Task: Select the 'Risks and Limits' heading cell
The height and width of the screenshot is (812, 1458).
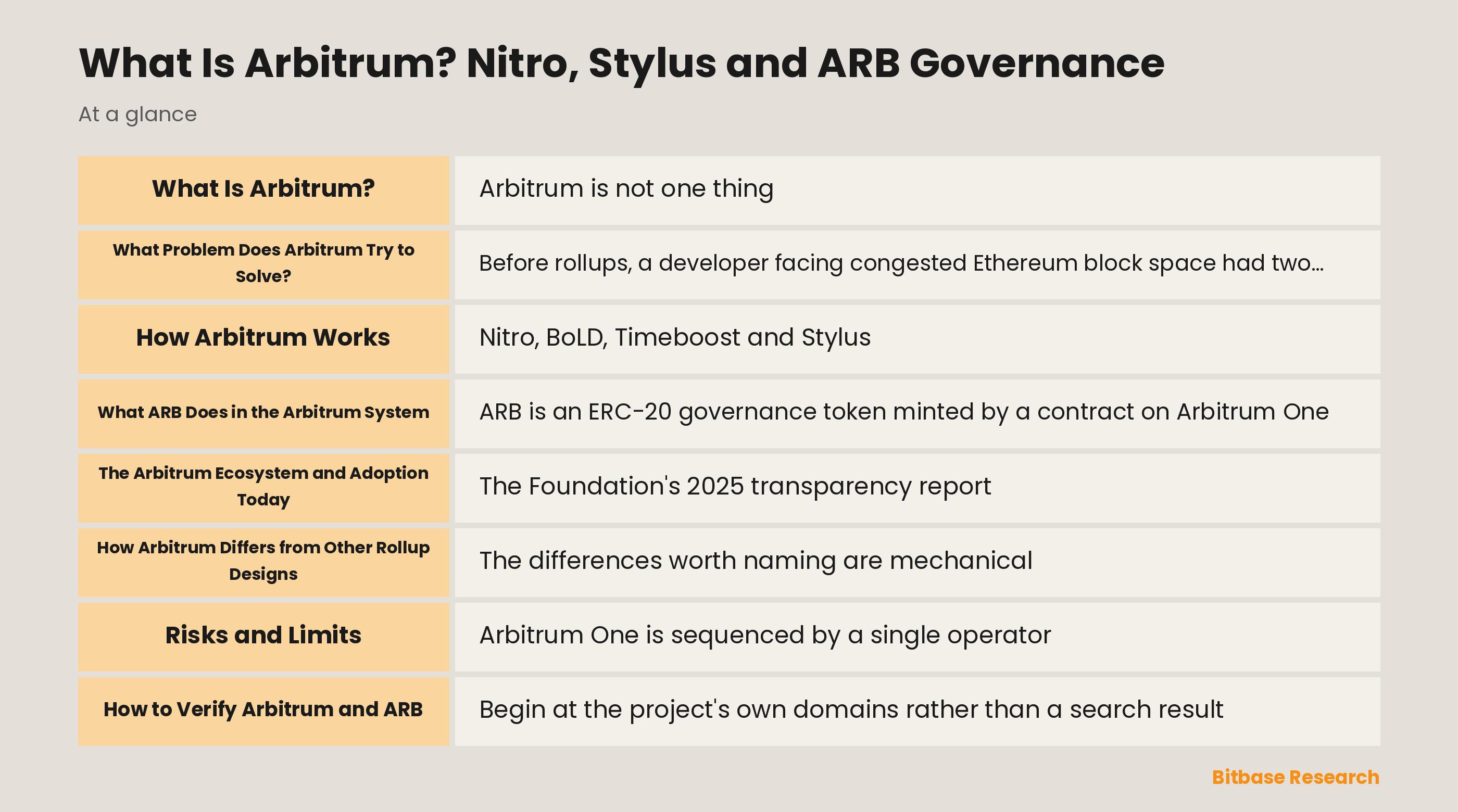Action: coord(263,637)
